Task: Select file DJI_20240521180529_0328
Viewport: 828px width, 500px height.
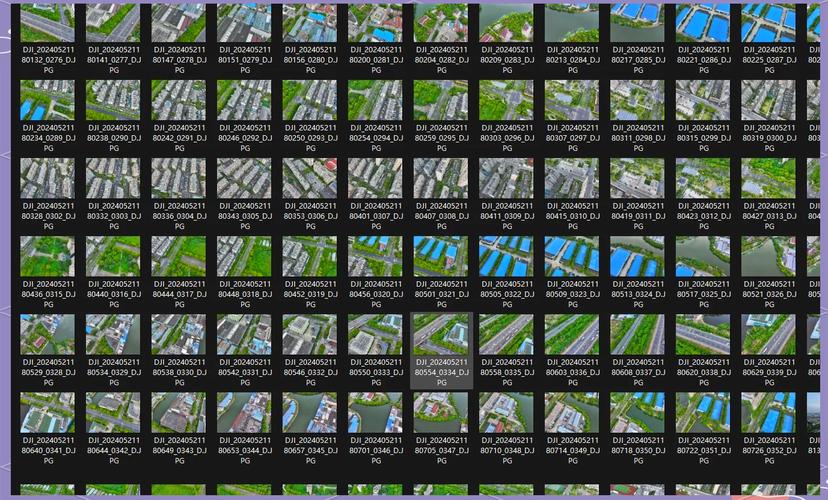Action: [47, 335]
